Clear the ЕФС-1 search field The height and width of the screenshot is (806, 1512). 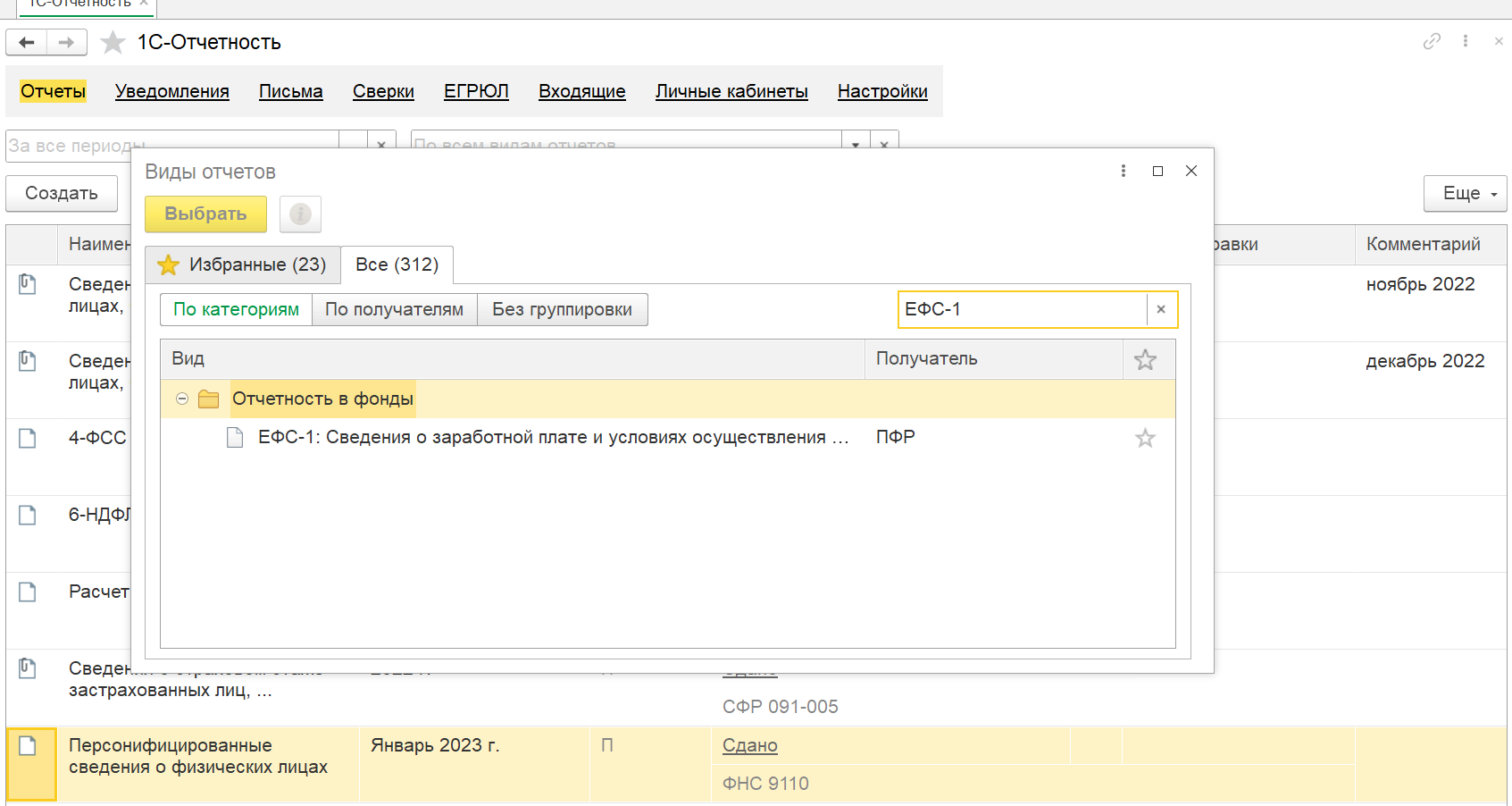(x=1161, y=309)
